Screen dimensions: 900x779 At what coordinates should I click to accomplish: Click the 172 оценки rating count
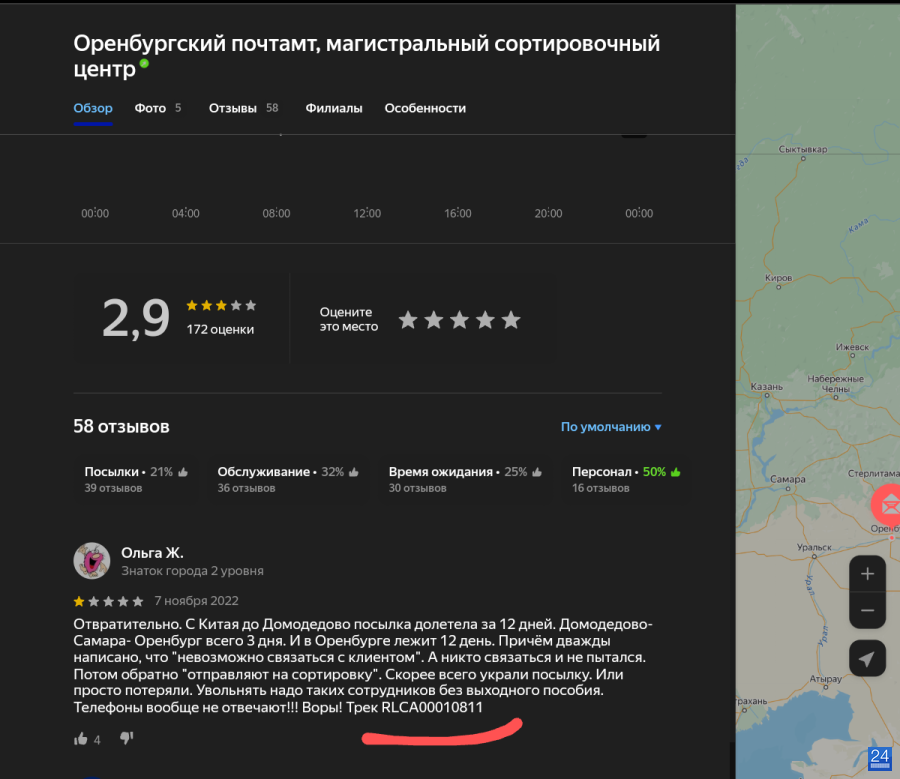click(220, 330)
